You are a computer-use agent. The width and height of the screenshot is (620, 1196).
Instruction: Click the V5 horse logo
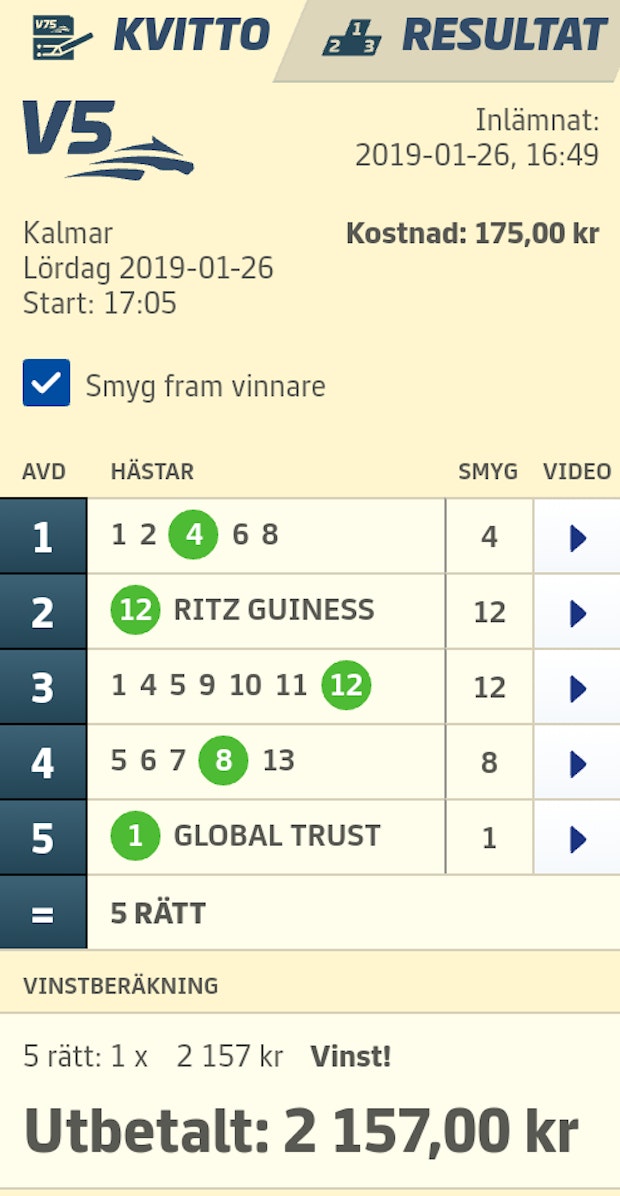coord(108,139)
